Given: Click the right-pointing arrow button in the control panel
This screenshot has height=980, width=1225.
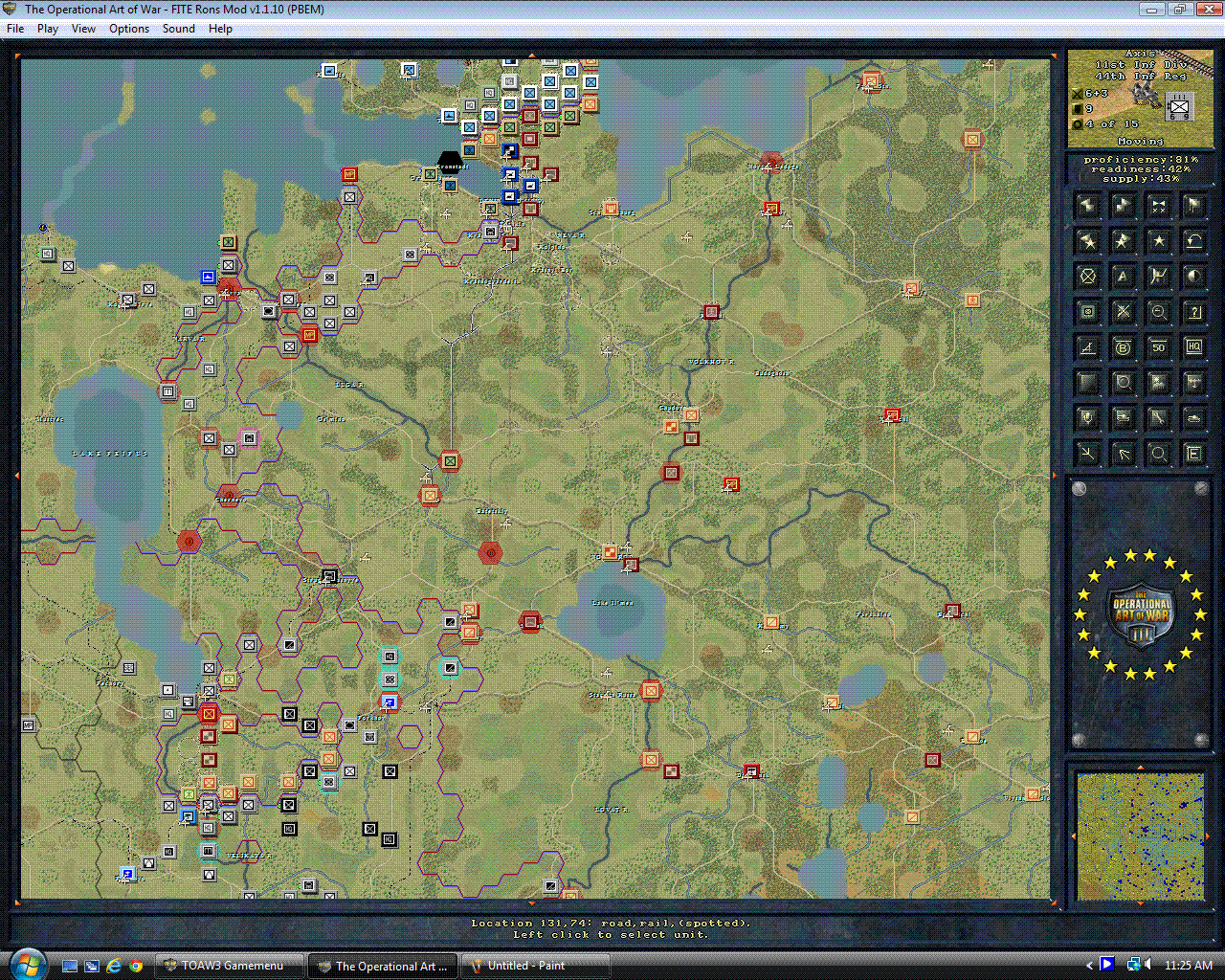Looking at the screenshot, I should coord(1123,206).
